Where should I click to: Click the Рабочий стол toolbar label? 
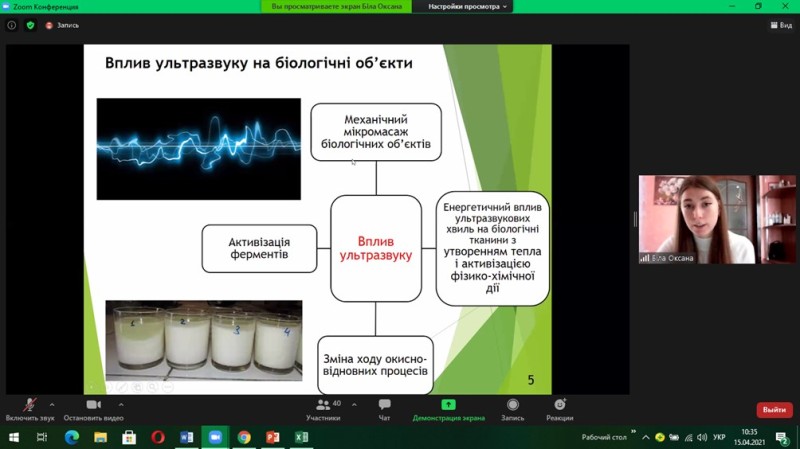point(604,437)
